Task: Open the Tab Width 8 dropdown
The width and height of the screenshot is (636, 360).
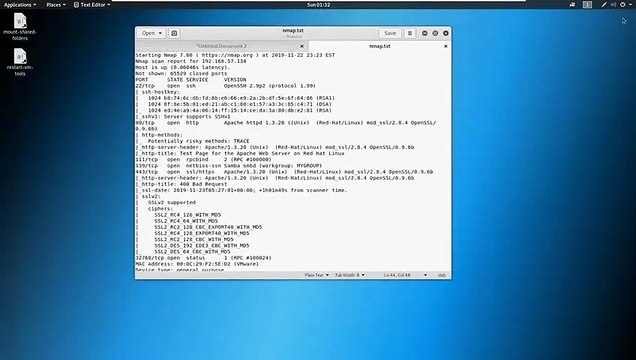Action: click(350, 275)
